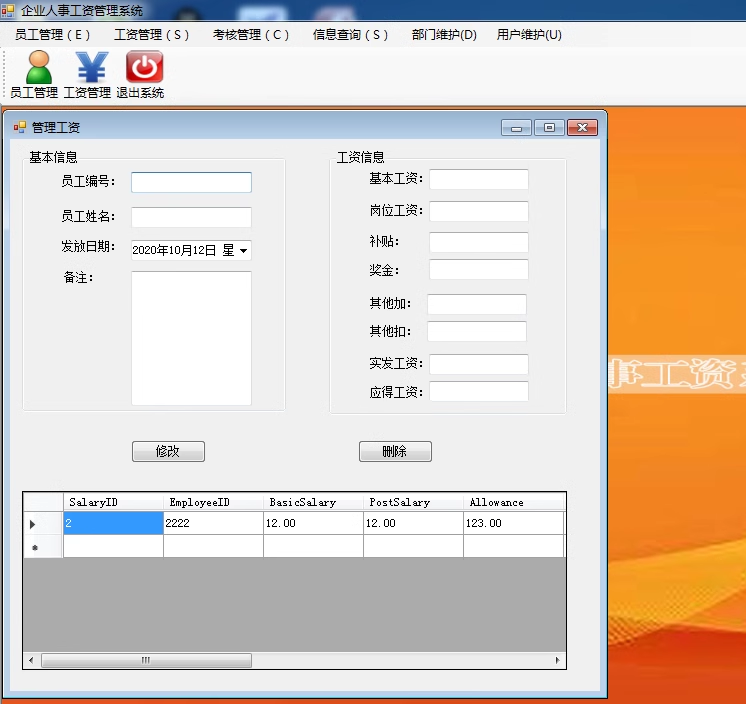The height and width of the screenshot is (704, 746).
Task: Maximize the 管理工资 window
Action: coord(549,127)
